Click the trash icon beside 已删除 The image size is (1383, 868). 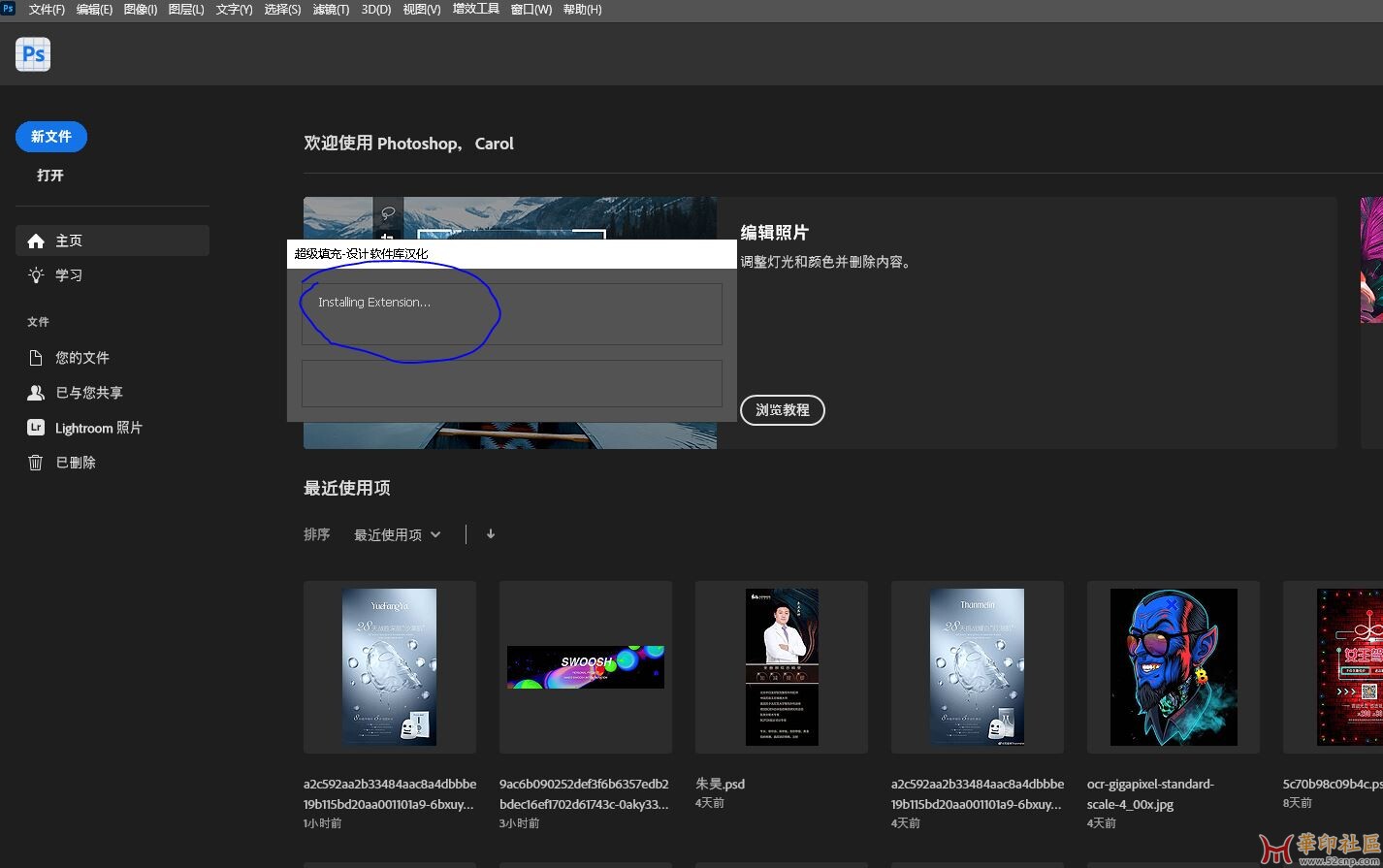pyautogui.click(x=36, y=463)
